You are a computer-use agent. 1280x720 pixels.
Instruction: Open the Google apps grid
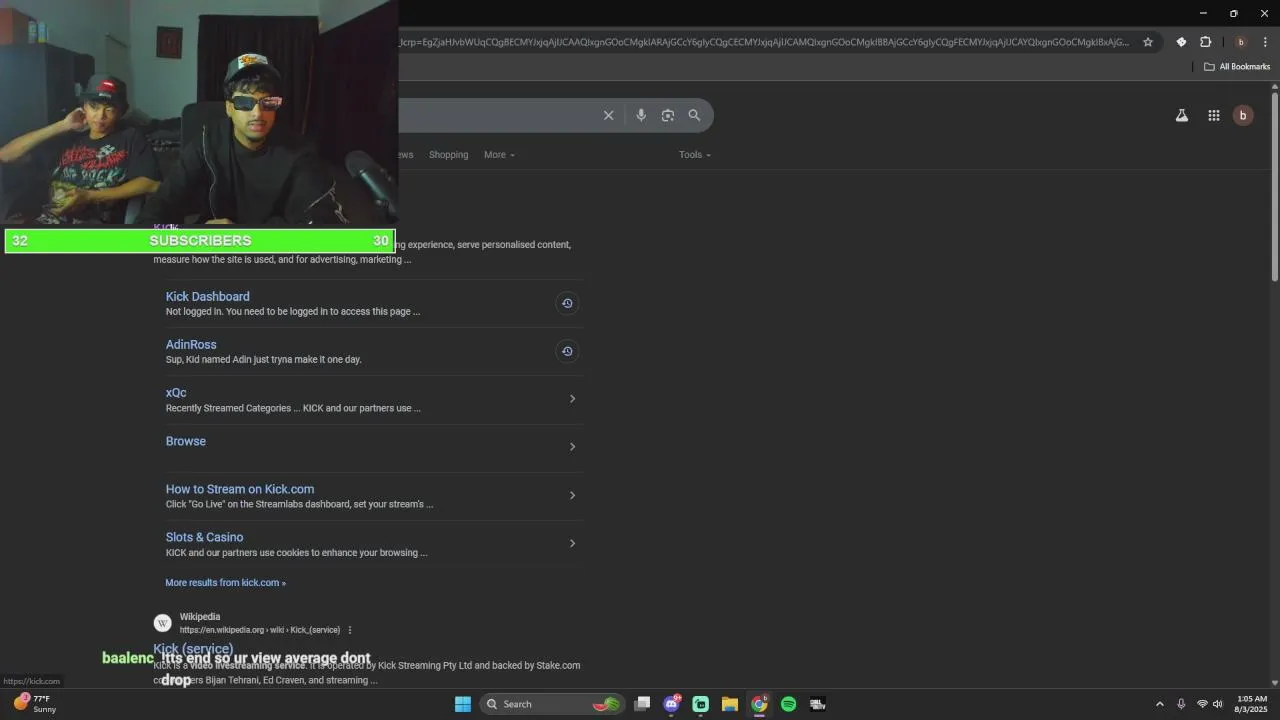pos(1214,116)
